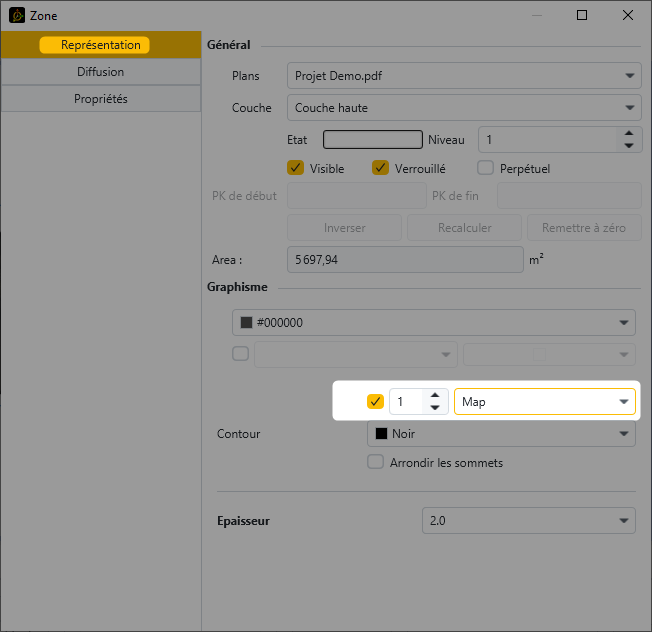This screenshot has height=632, width=652.
Task: Switch to the Diffusion tab
Action: pyautogui.click(x=100, y=72)
